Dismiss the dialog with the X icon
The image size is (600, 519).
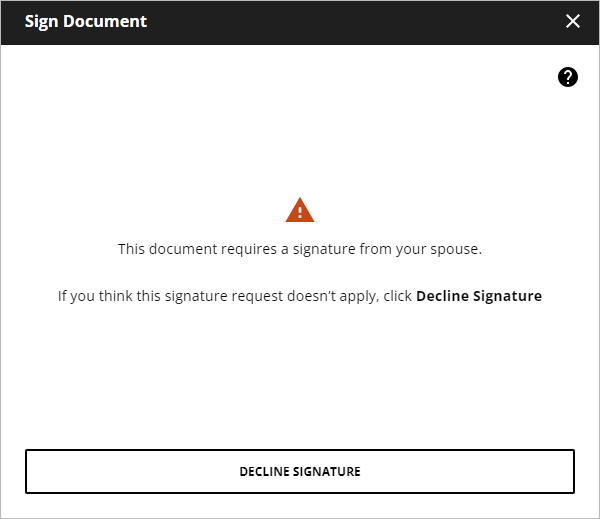click(573, 21)
